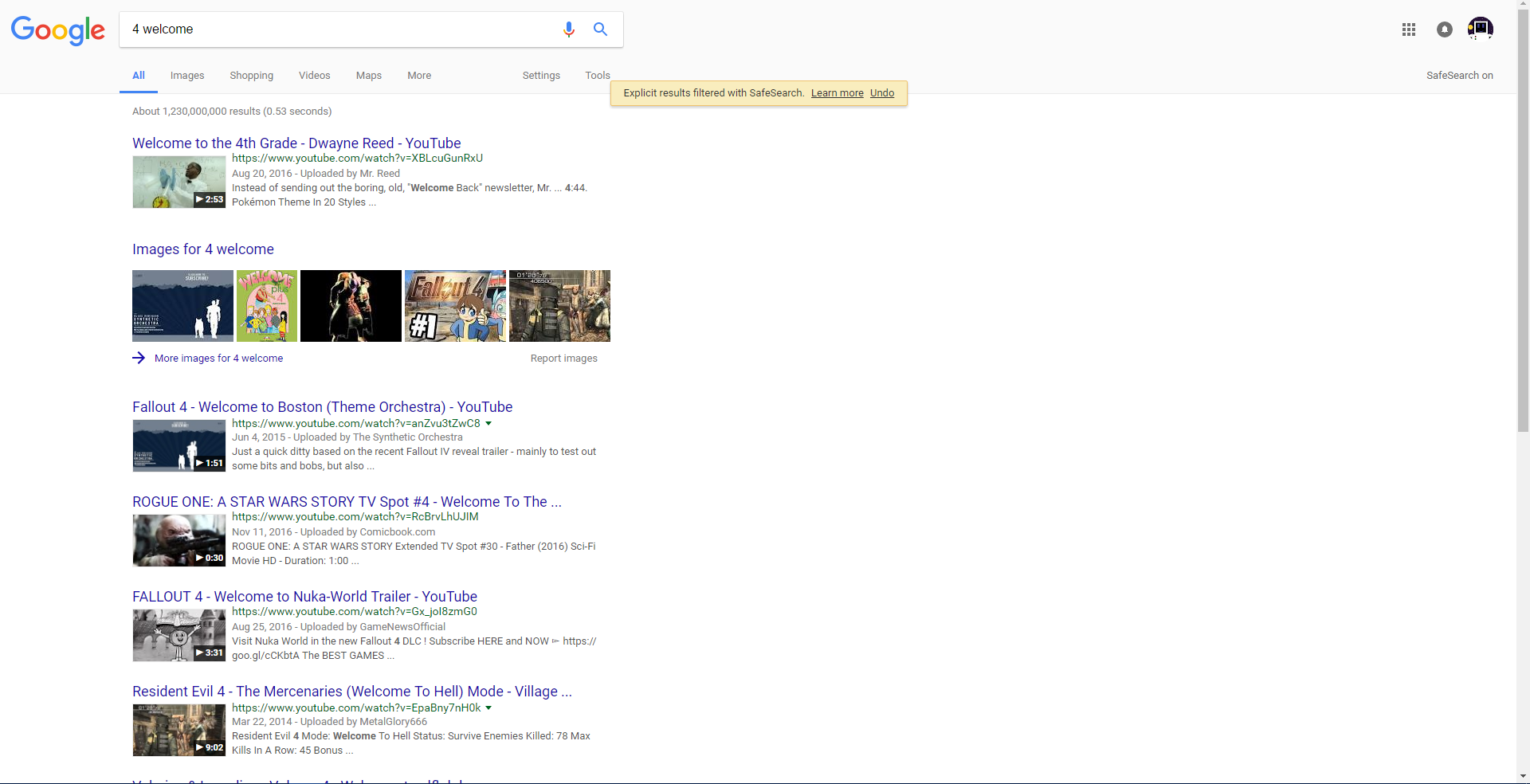Open the More search menu

click(419, 76)
